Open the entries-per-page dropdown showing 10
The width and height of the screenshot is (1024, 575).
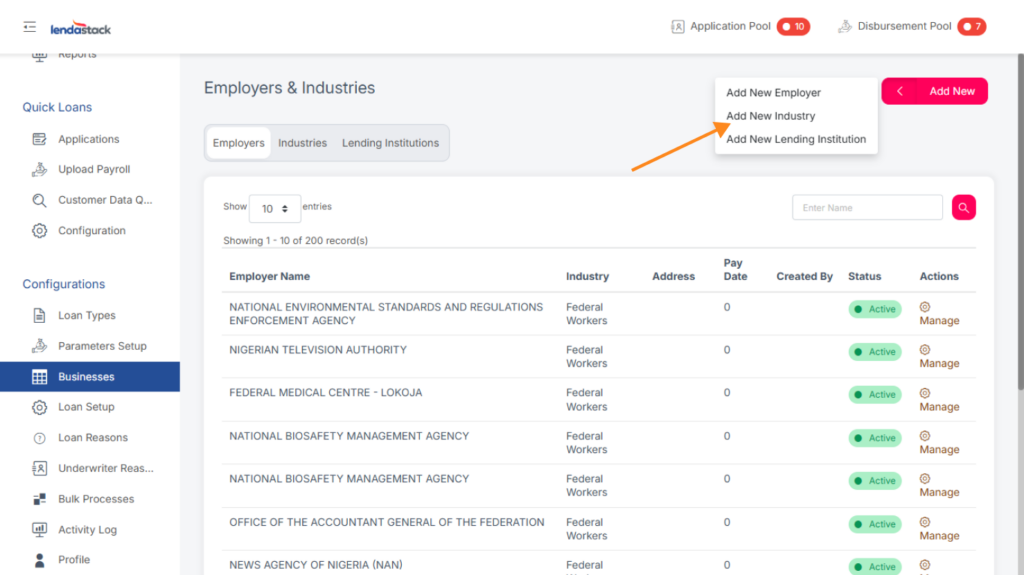(274, 209)
